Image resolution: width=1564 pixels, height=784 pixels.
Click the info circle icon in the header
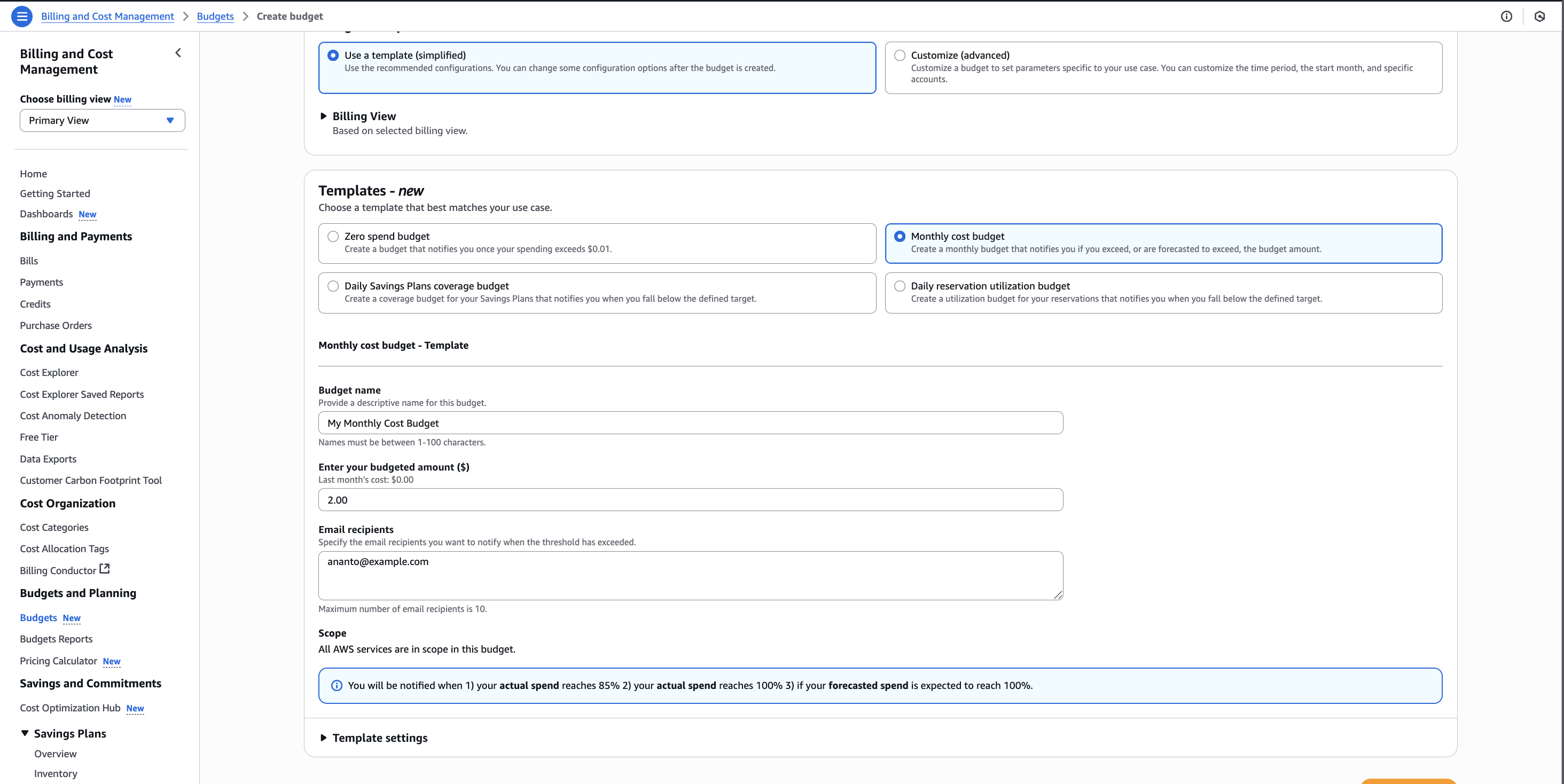pyautogui.click(x=1506, y=17)
